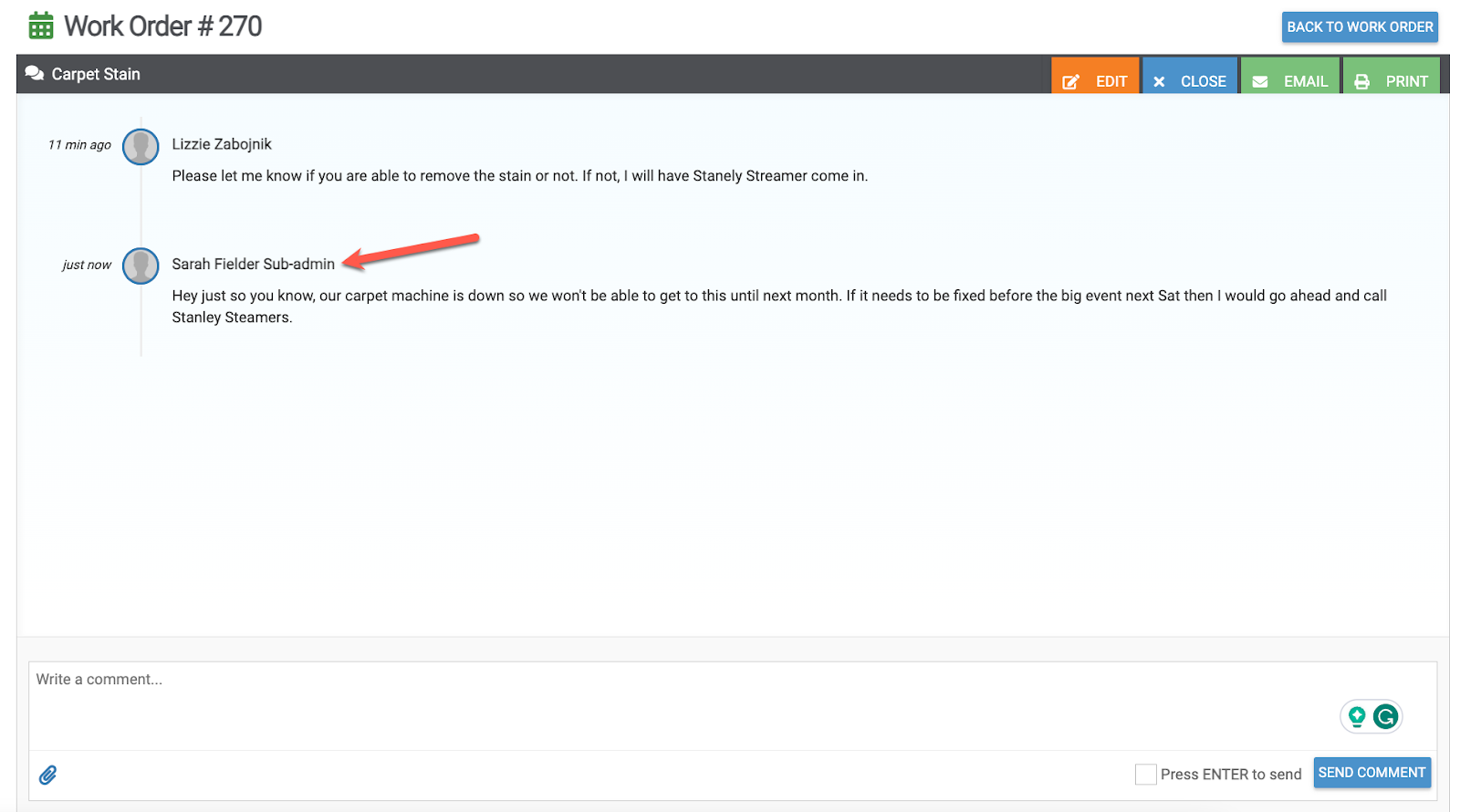Viewport: 1460px width, 812px height.
Task: Click Sarah Fielder's avatar picture
Action: click(141, 265)
